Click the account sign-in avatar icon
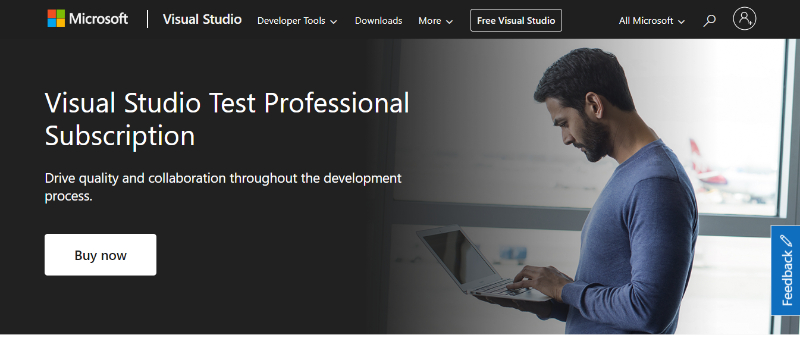Viewport: 800px width, 363px height. [x=744, y=19]
